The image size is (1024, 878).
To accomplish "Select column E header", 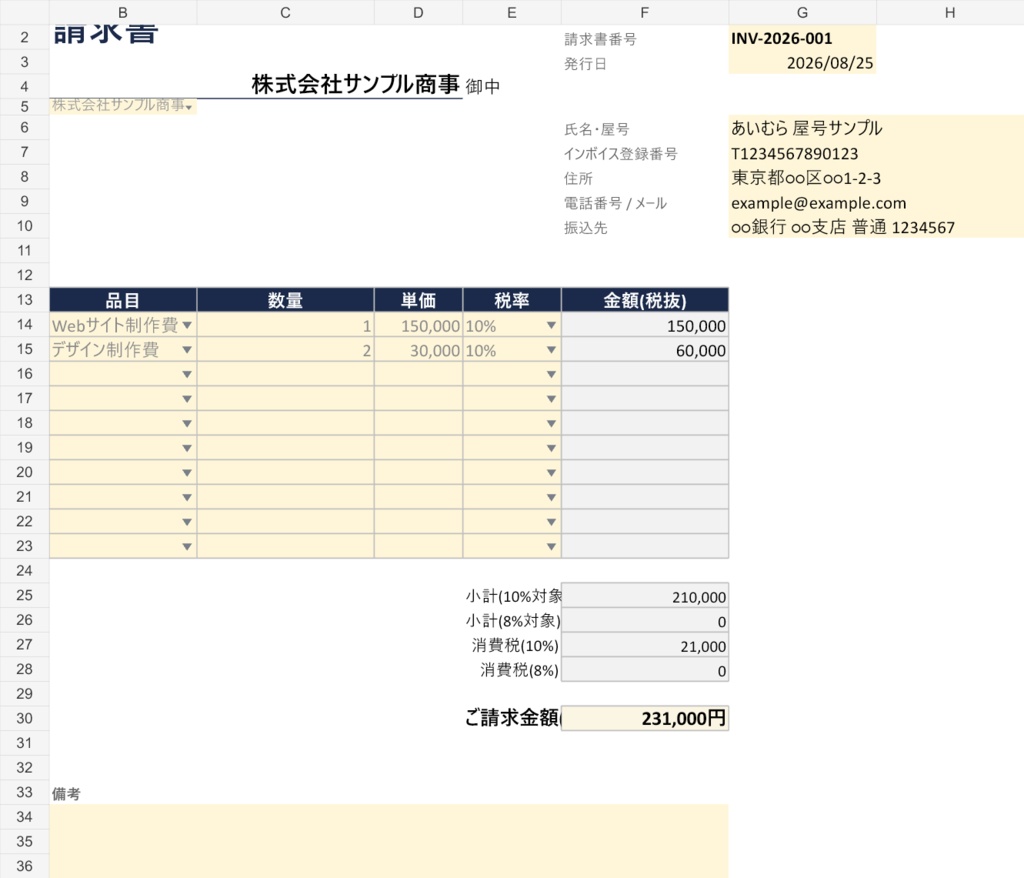I will pyautogui.click(x=512, y=12).
